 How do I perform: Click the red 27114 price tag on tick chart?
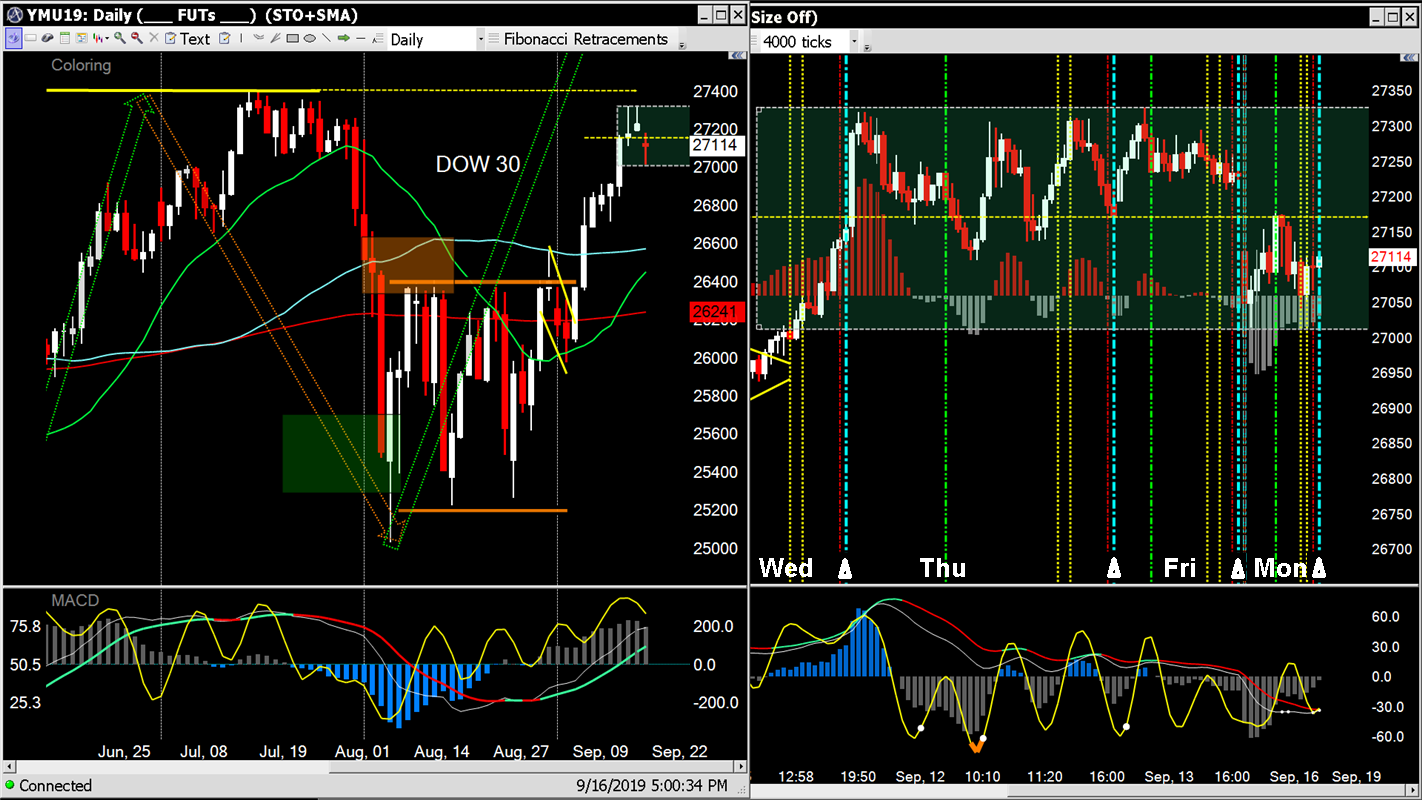(x=1392, y=257)
